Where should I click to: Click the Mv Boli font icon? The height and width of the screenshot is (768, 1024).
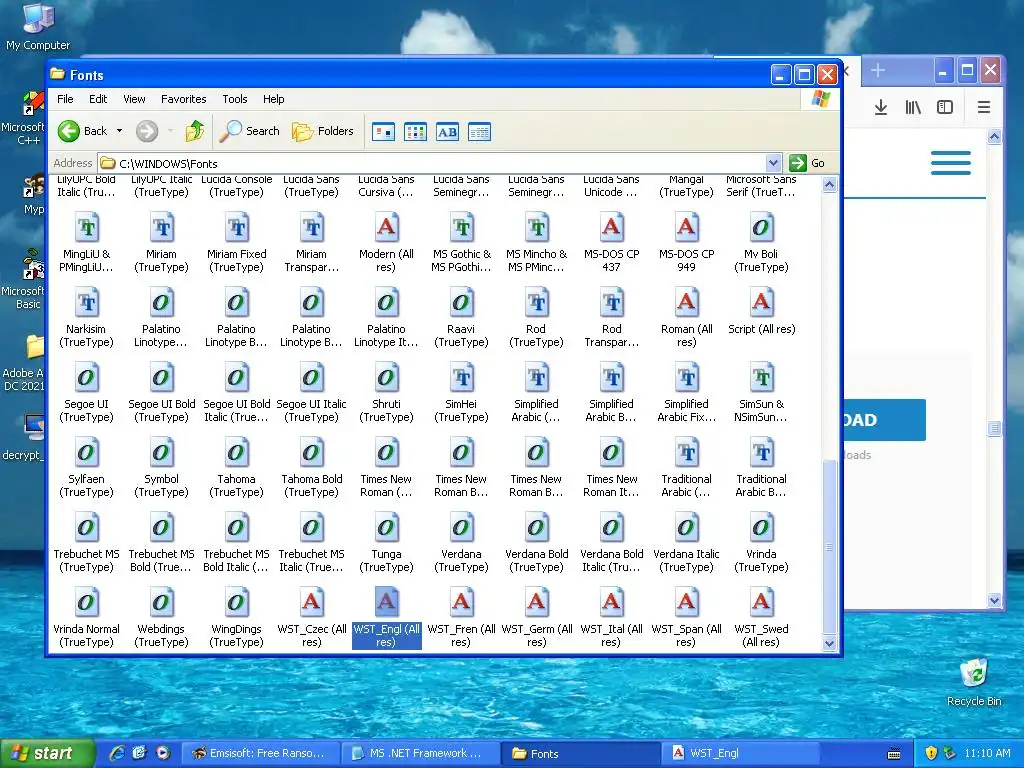tap(761, 227)
